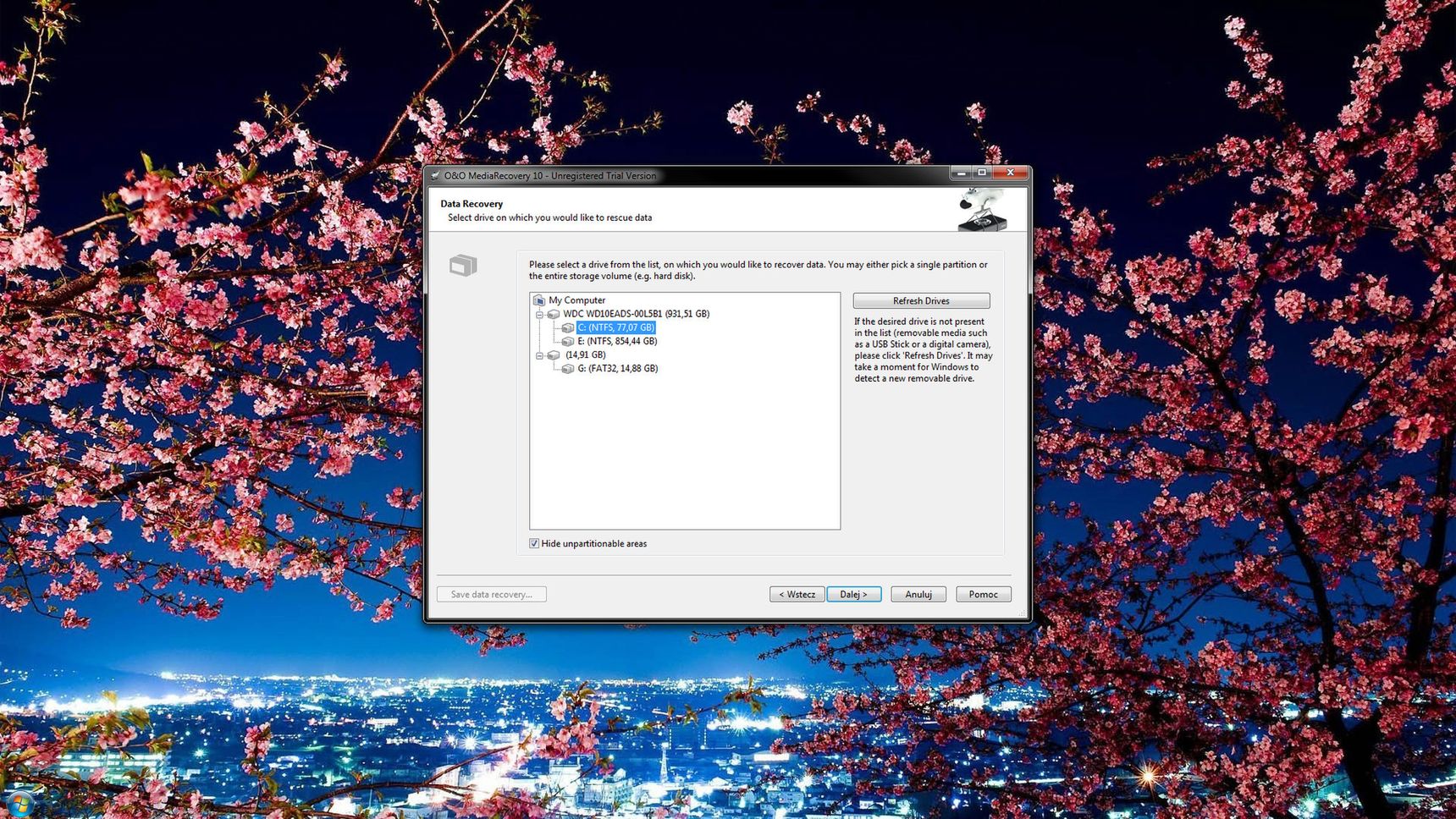
Task: Click Save data recovery button
Action: pyautogui.click(x=491, y=594)
